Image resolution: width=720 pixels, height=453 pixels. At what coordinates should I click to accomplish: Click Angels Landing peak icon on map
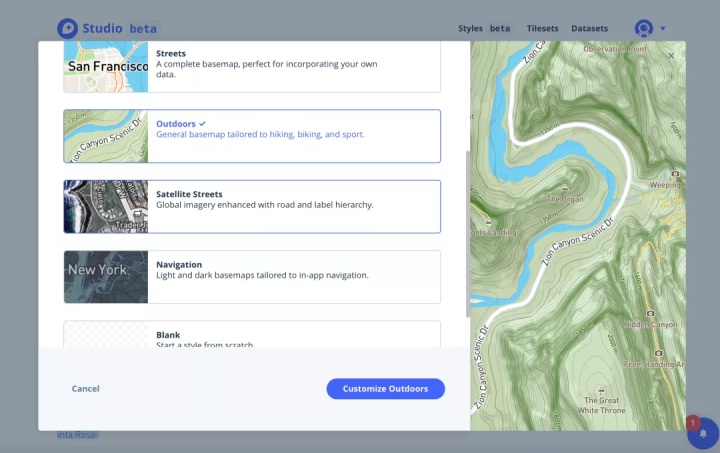489,223
